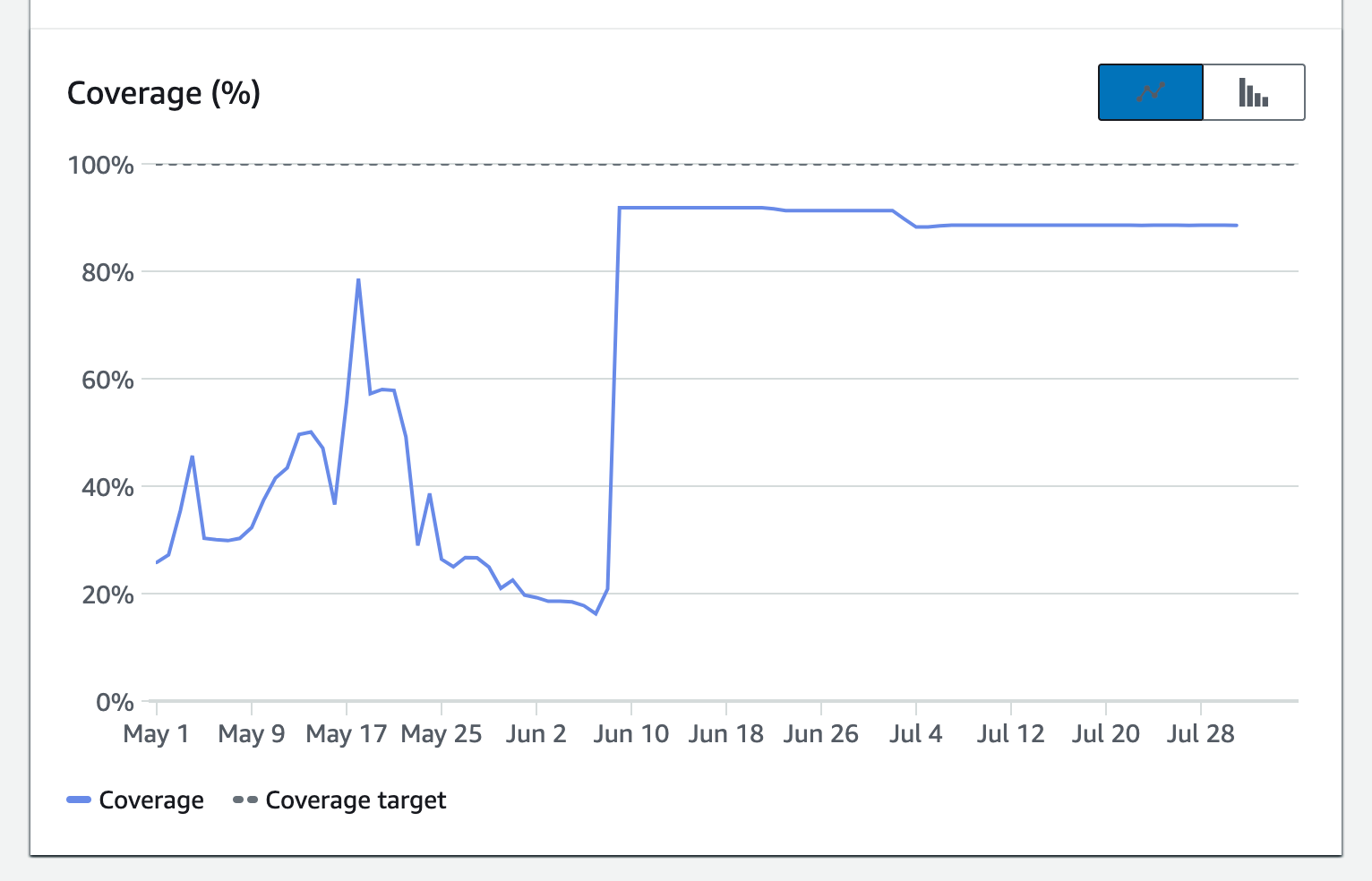
Task: Toggle the Coverage target series in the legend
Action: 356,800
